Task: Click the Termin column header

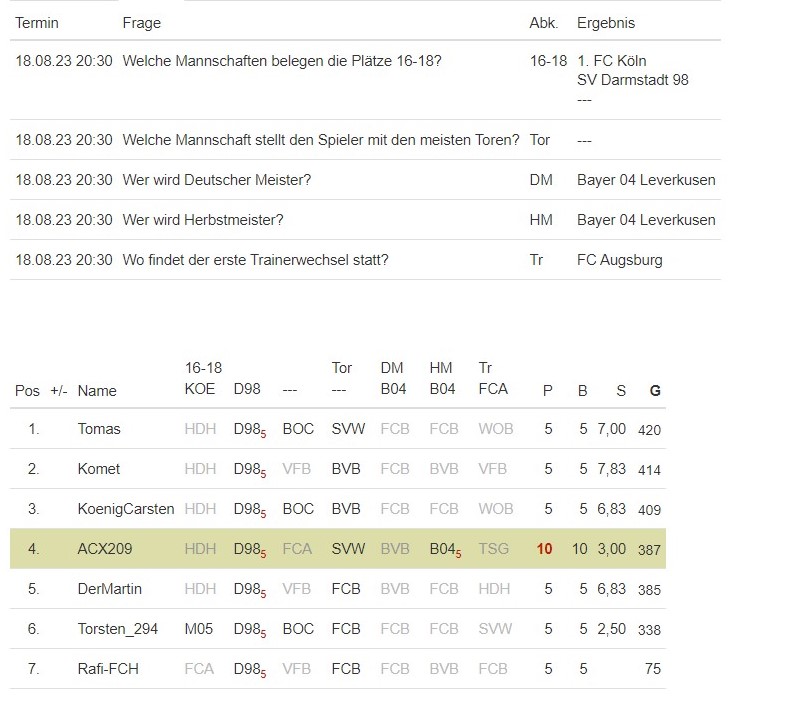Action: [37, 23]
